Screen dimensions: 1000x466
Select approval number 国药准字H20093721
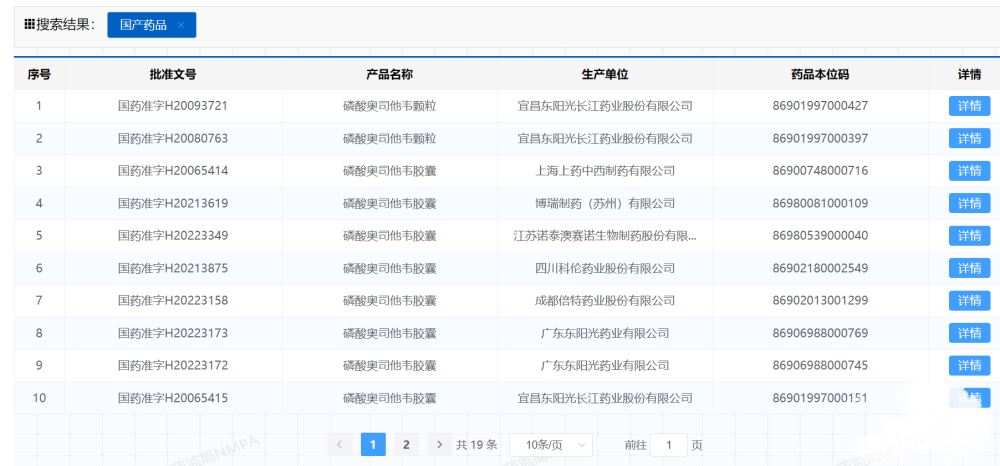pyautogui.click(x=173, y=106)
